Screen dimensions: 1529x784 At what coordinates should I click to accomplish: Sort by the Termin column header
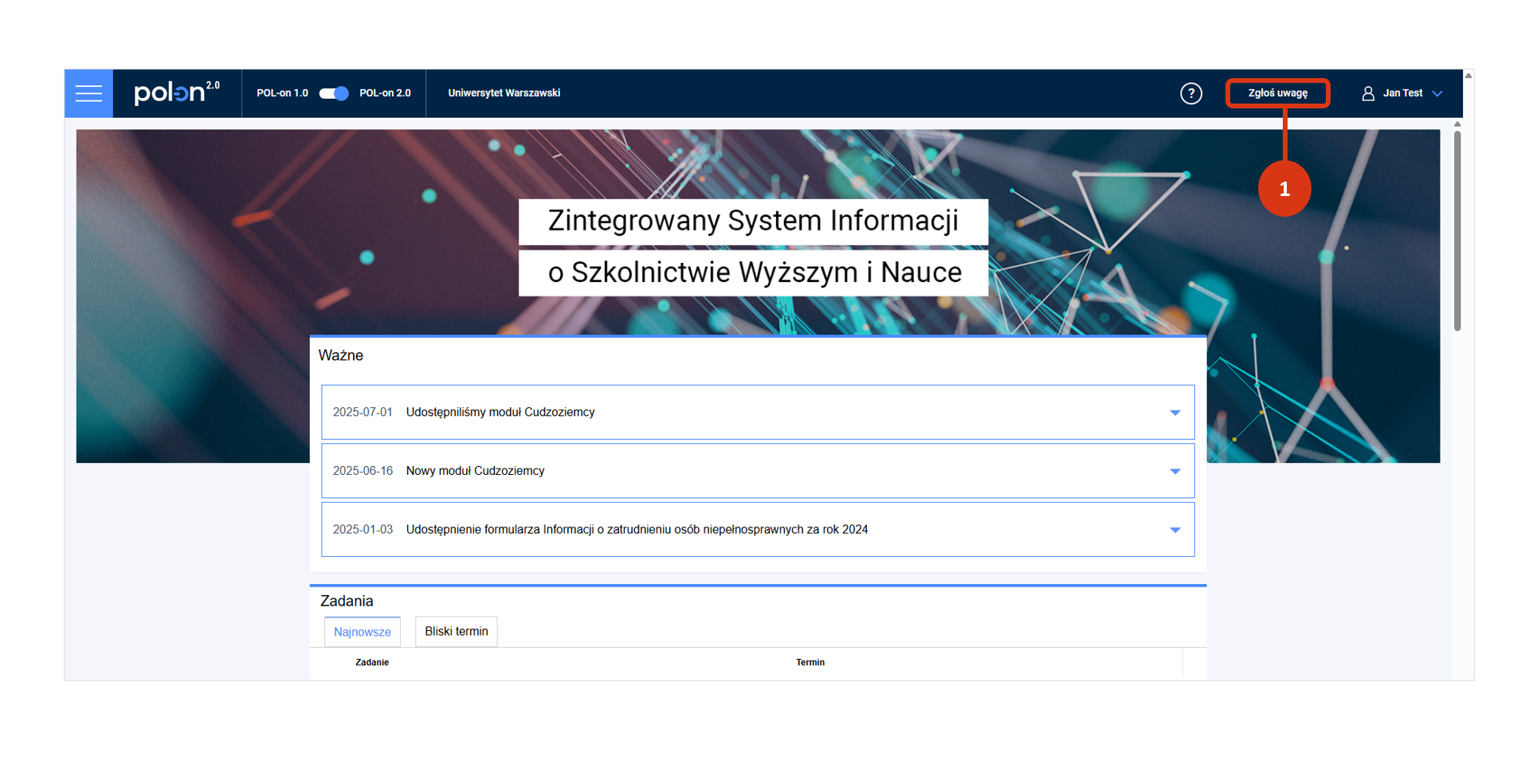(810, 662)
